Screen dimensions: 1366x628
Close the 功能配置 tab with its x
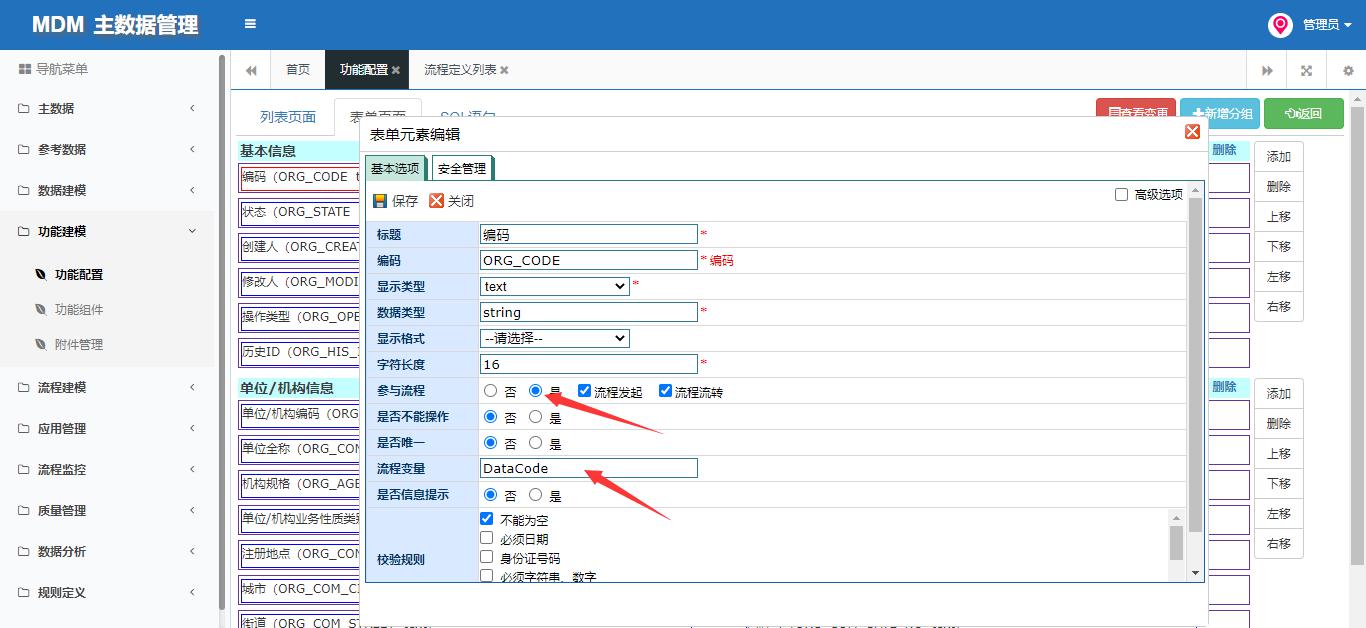click(x=396, y=70)
